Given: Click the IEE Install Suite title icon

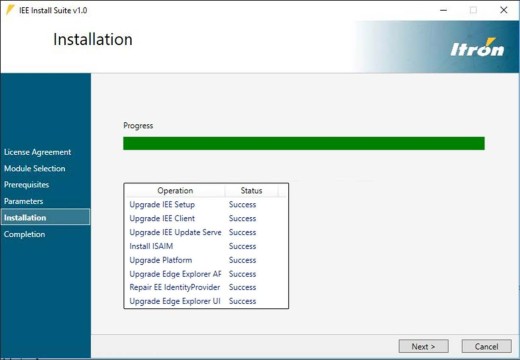Looking at the screenshot, I should click(10, 10).
